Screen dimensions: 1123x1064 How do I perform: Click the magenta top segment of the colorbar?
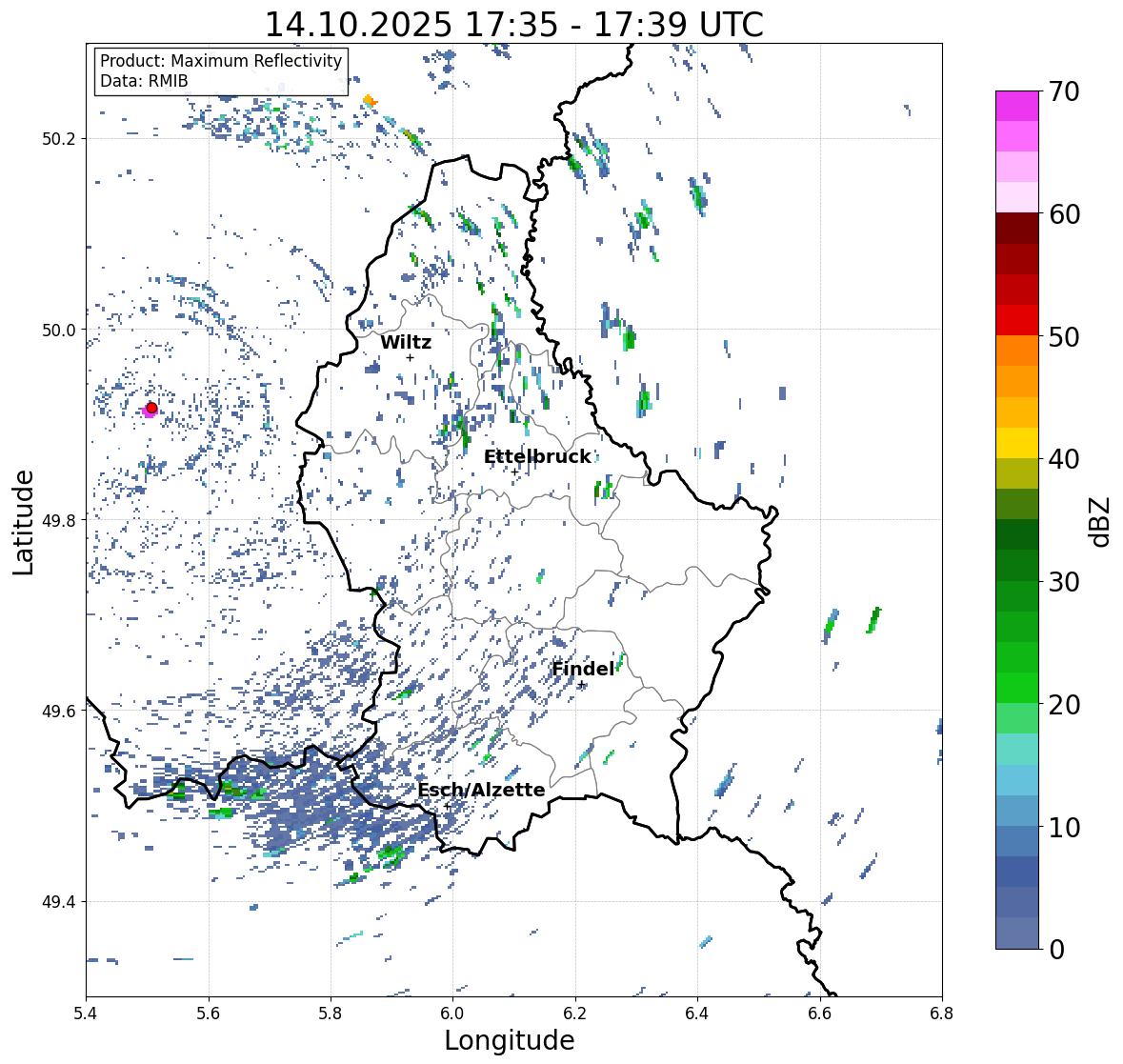point(1017,106)
